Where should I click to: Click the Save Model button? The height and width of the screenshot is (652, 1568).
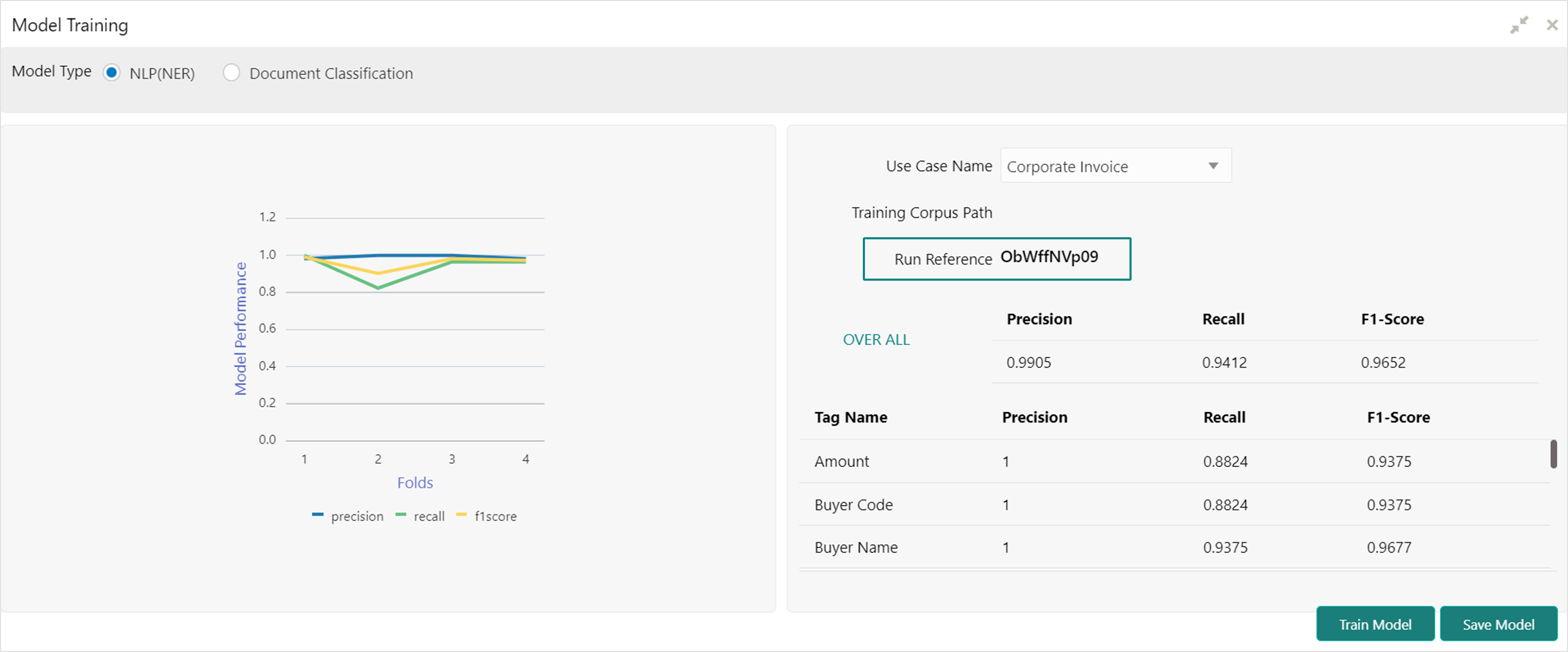pos(1498,624)
